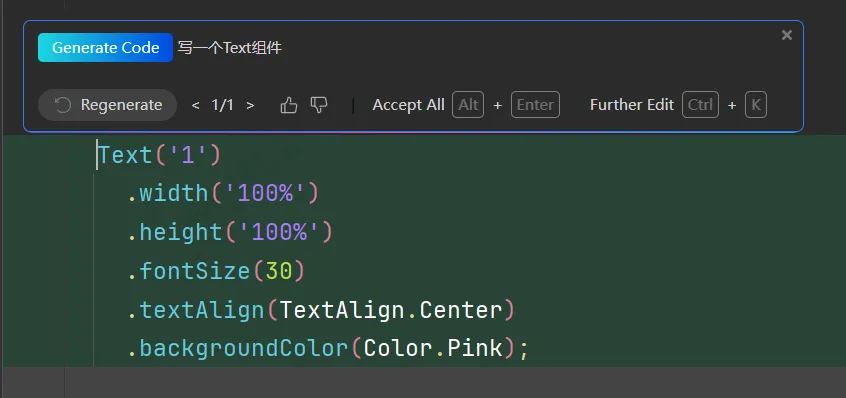Viewport: 846px width, 398px height.
Task: Click Accept All to apply code
Action: [x=408, y=105]
